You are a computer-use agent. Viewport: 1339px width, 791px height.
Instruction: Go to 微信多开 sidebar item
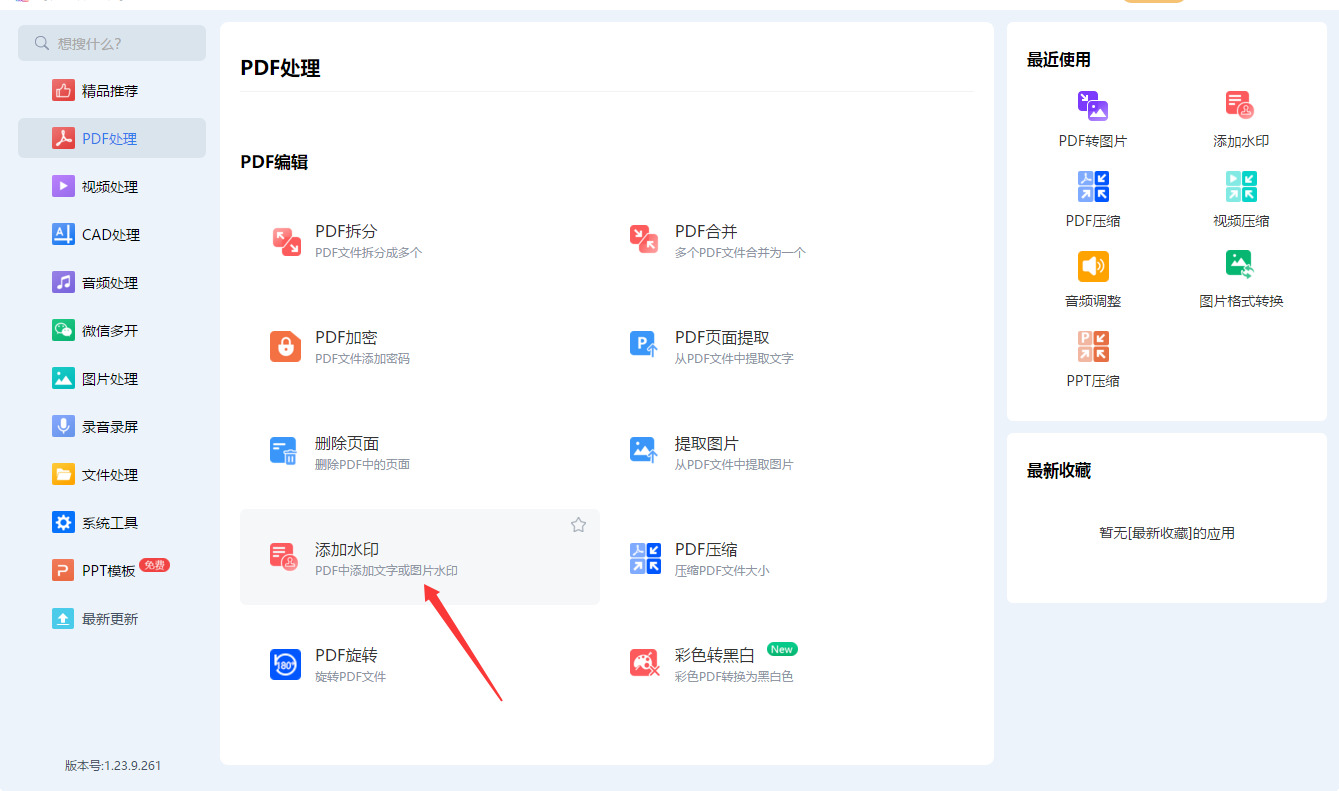(112, 330)
